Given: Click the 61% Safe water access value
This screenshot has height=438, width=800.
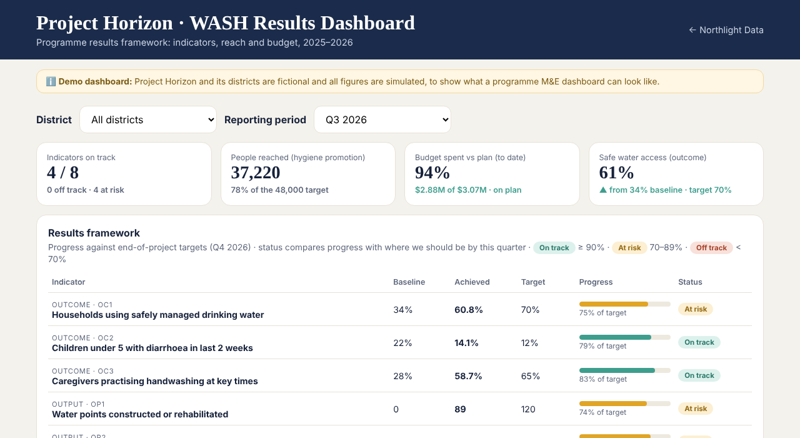Looking at the screenshot, I should coord(616,173).
